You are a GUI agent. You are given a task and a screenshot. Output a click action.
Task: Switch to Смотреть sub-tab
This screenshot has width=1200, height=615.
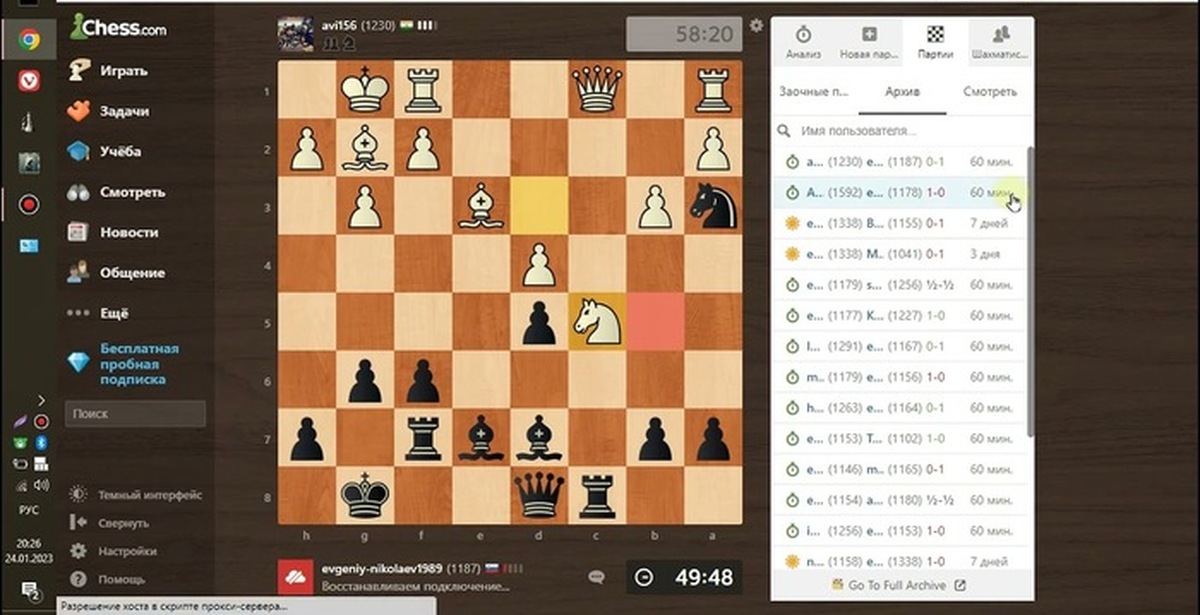990,91
